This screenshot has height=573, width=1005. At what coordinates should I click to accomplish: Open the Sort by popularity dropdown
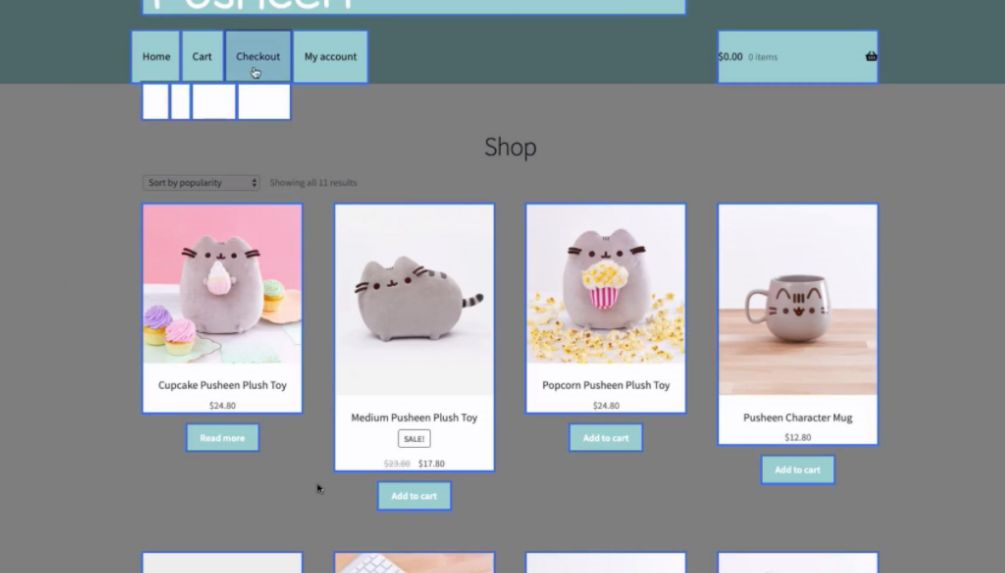[201, 183]
